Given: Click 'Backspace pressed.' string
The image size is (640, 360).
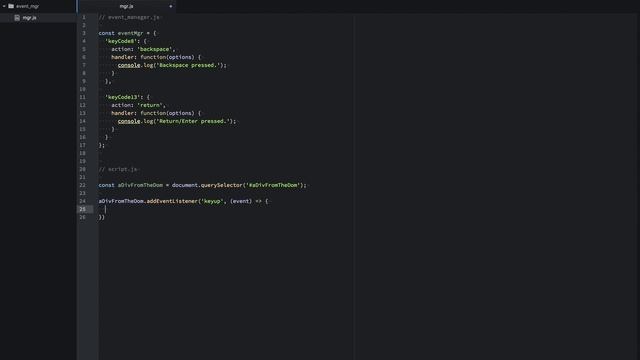Looking at the screenshot, I should point(188,65).
